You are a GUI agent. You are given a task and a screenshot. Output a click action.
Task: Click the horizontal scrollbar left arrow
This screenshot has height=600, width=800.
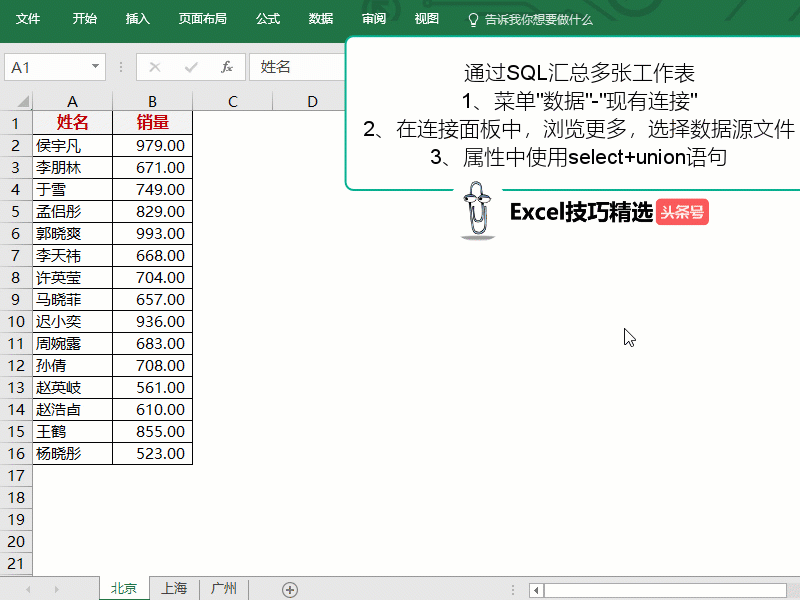(x=536, y=591)
